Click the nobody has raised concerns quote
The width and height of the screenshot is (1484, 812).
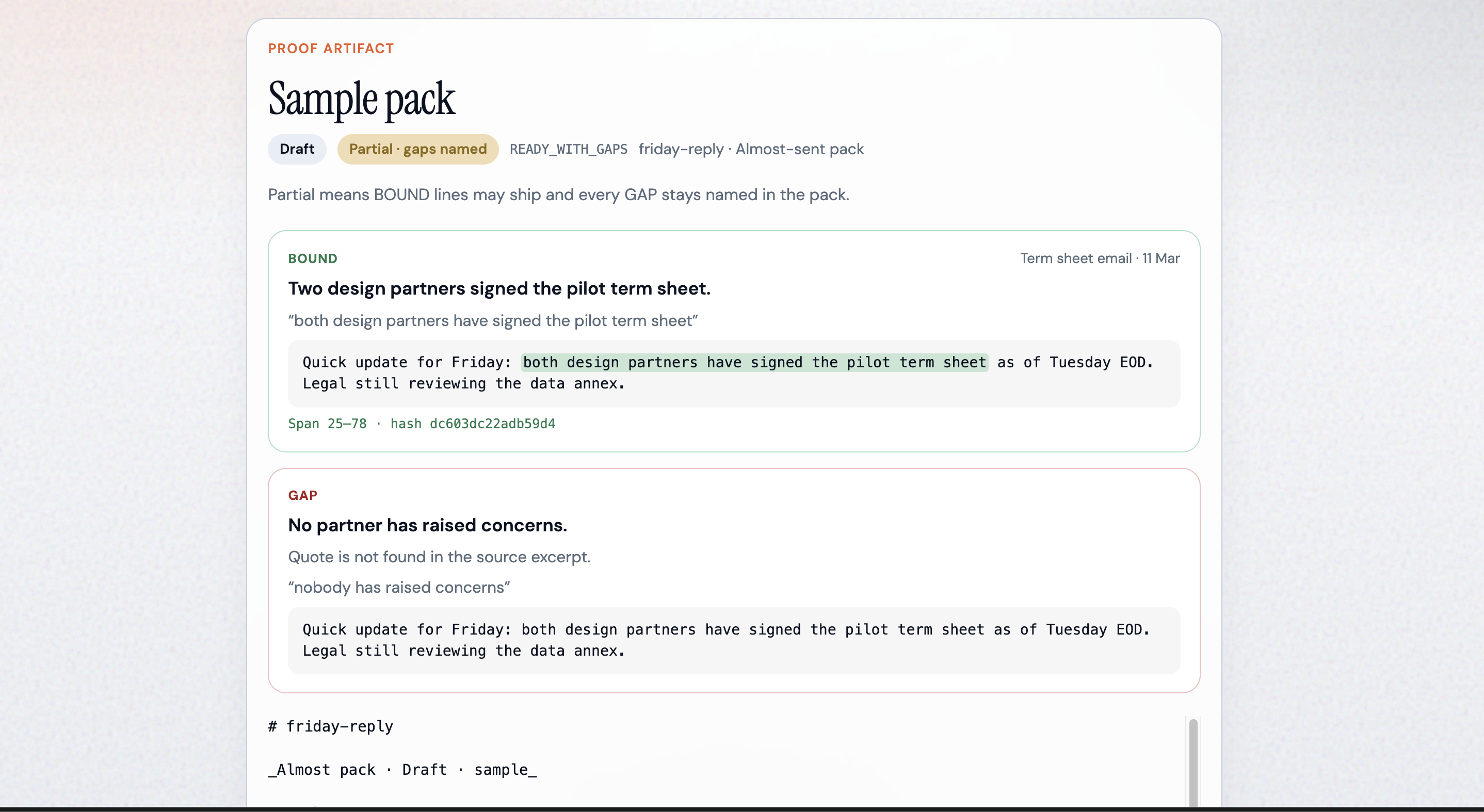pyautogui.click(x=399, y=588)
